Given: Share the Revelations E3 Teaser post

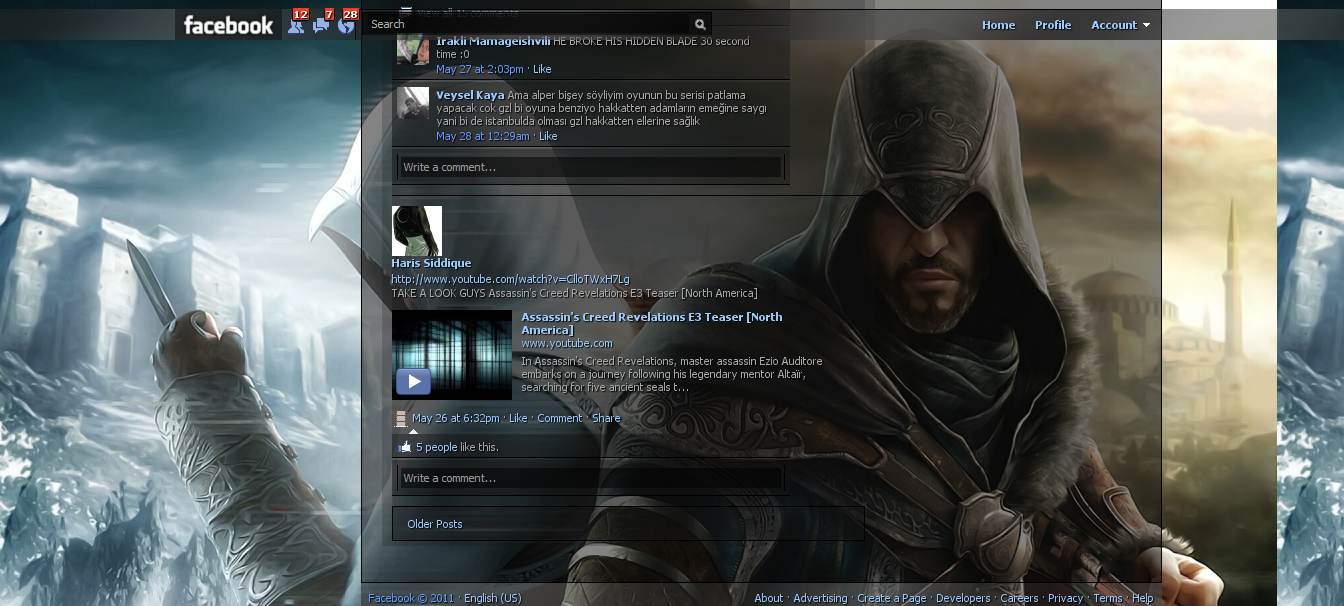Looking at the screenshot, I should coord(605,418).
